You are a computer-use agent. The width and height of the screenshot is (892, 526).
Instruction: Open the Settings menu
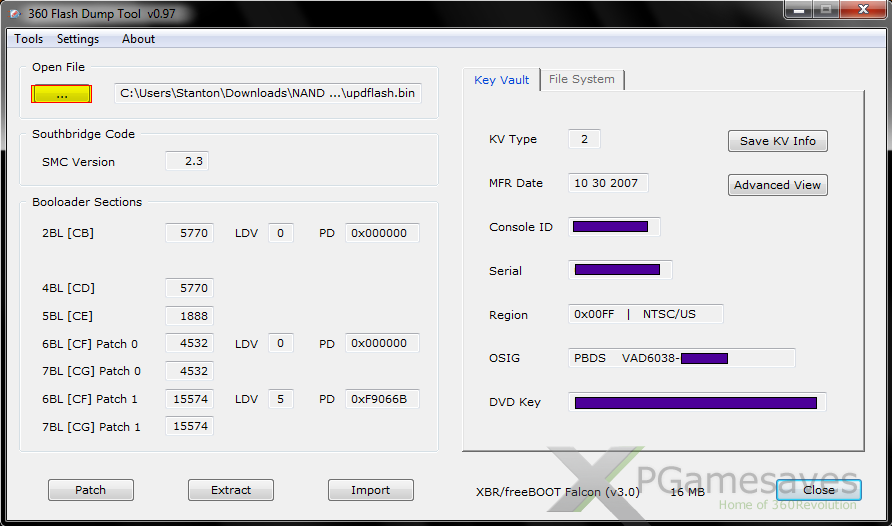(78, 39)
